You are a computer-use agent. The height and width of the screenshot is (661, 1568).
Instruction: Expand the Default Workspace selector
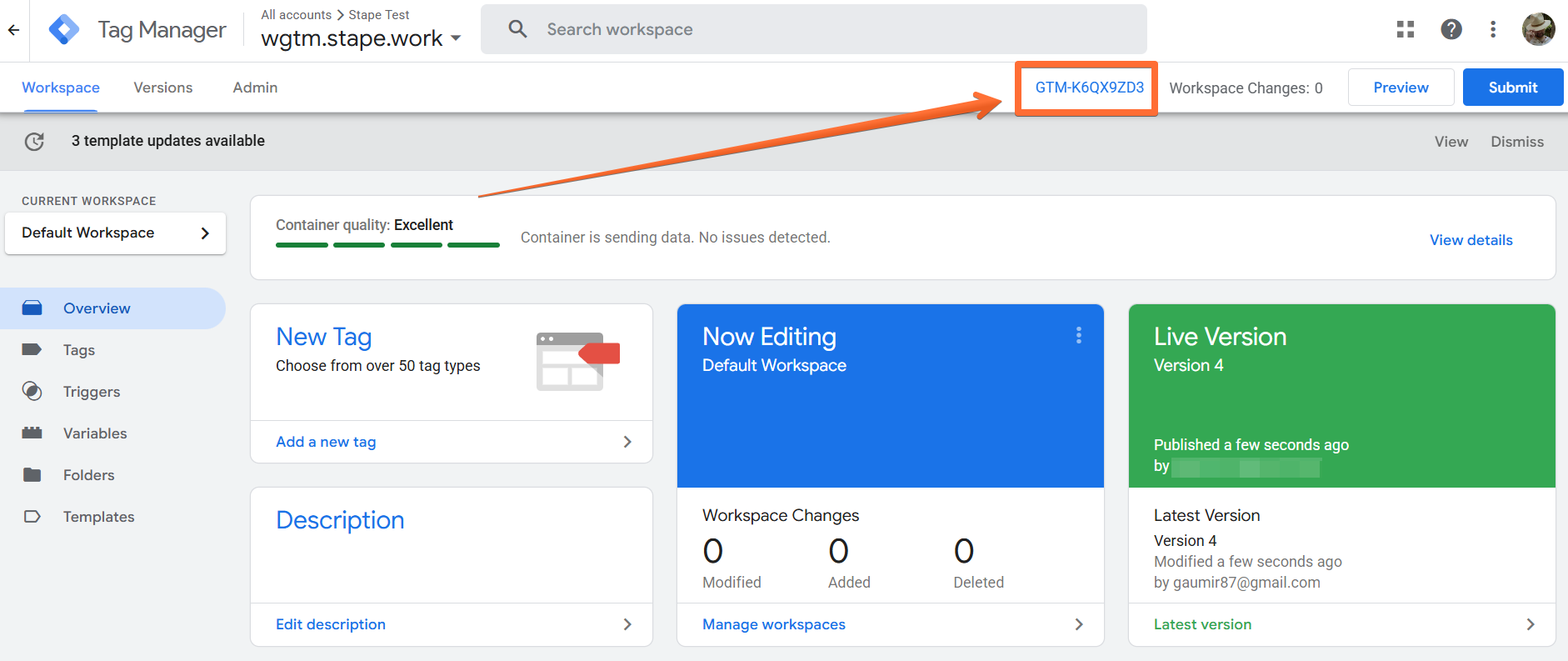[115, 233]
